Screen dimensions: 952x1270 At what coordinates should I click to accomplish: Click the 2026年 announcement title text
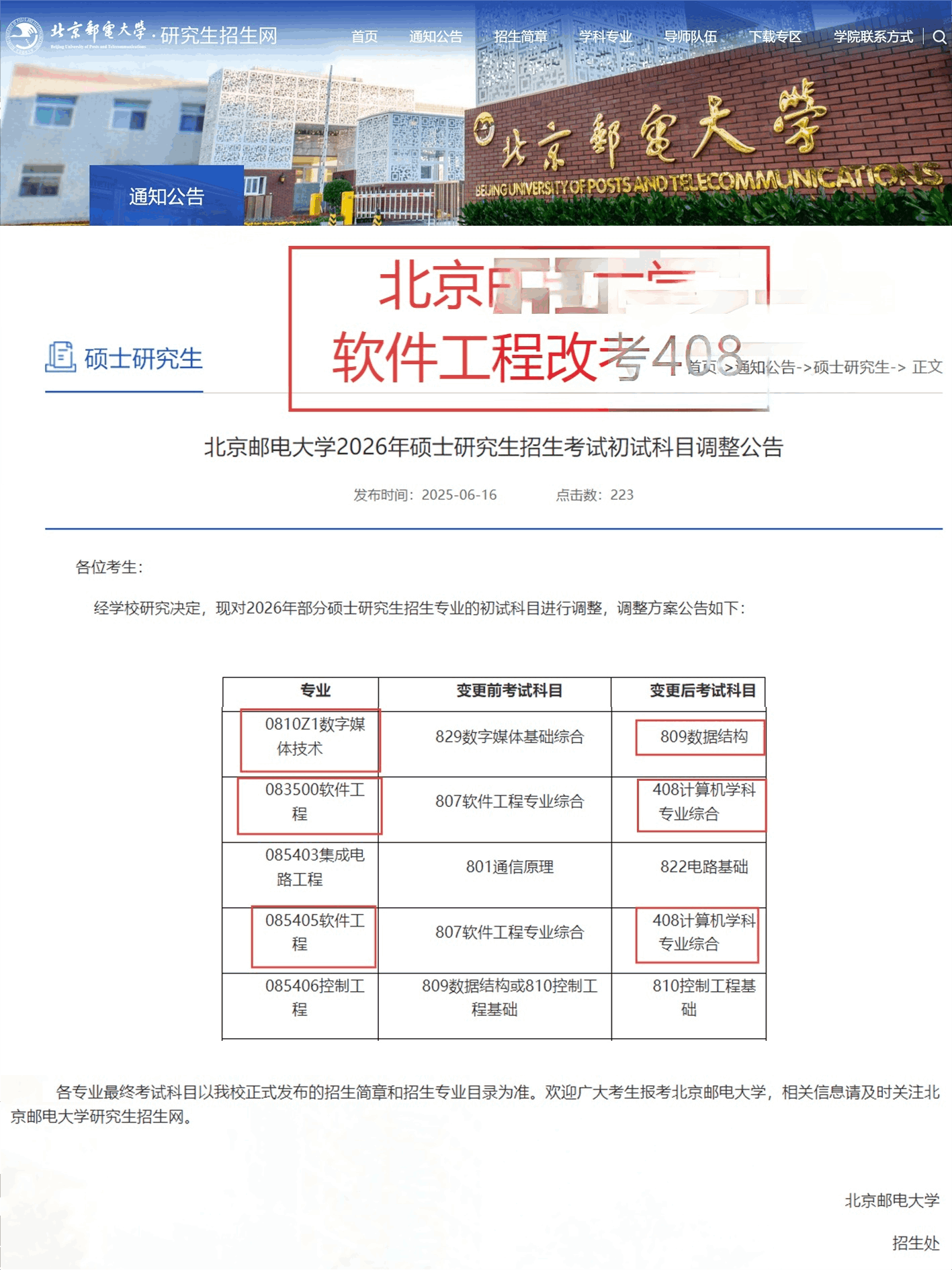[x=494, y=447]
